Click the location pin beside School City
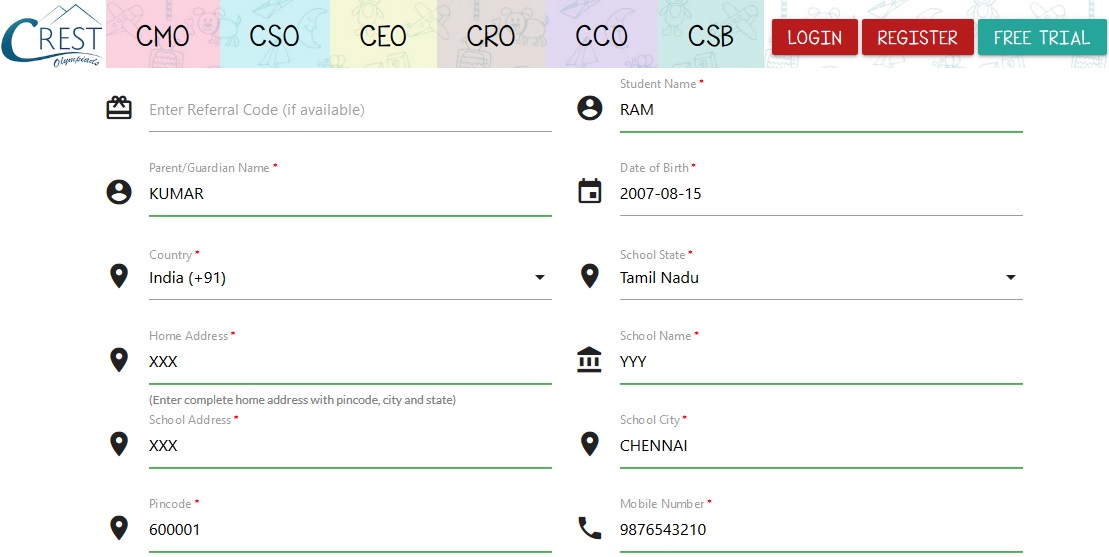The width and height of the screenshot is (1109, 557). [590, 444]
